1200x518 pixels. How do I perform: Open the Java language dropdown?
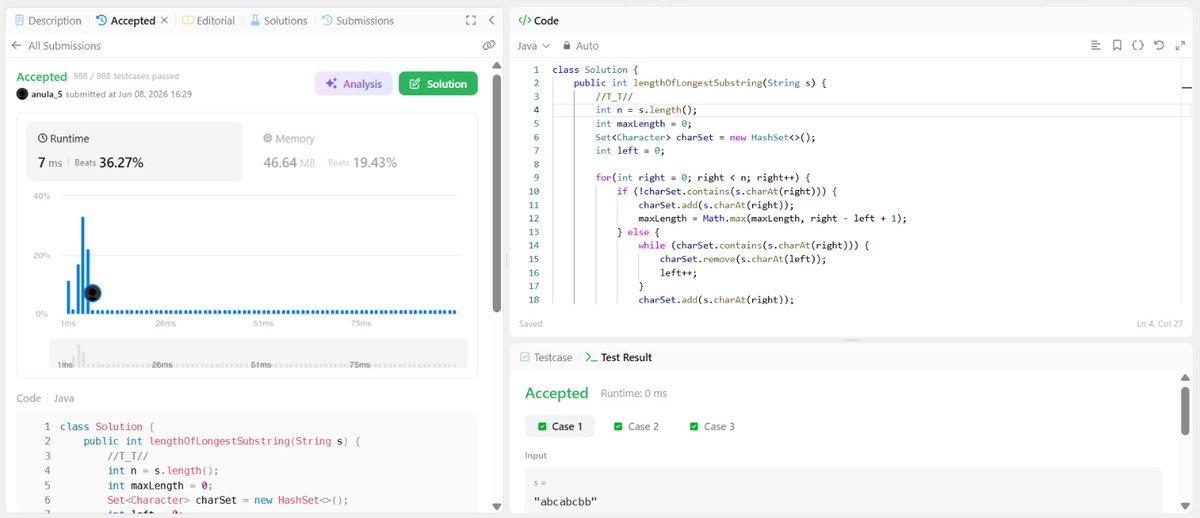[534, 46]
